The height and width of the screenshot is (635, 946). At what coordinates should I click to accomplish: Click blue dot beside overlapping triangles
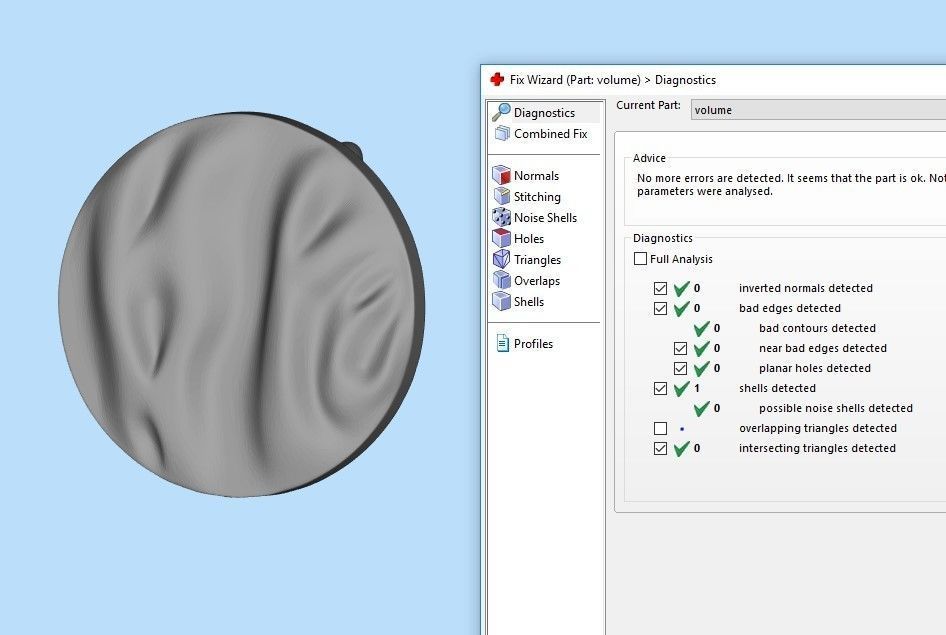(682, 429)
